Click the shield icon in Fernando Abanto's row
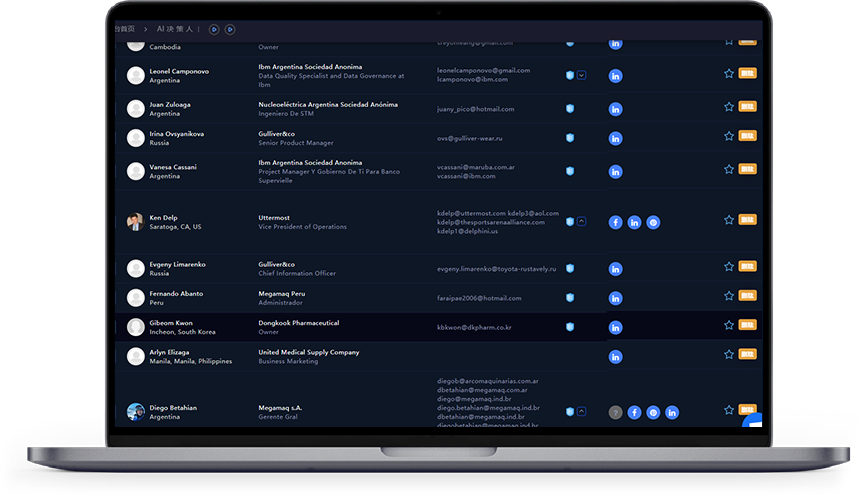The image size is (864, 496). pos(570,298)
